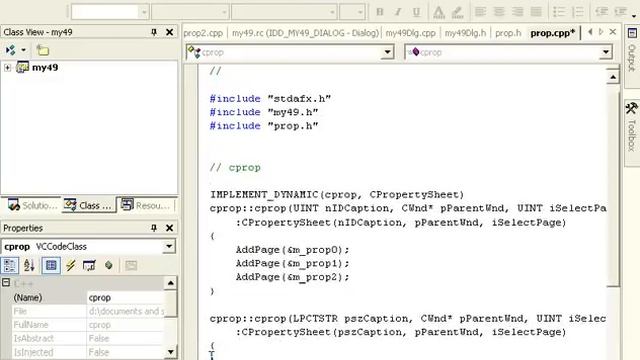Open the second toolbar combo box

tap(190, 12)
